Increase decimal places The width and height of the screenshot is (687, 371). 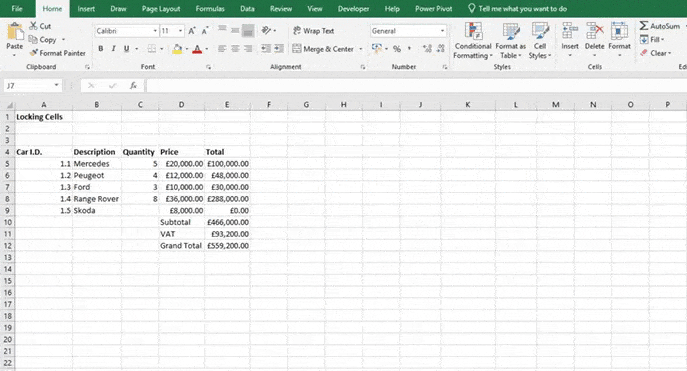(x=427, y=49)
